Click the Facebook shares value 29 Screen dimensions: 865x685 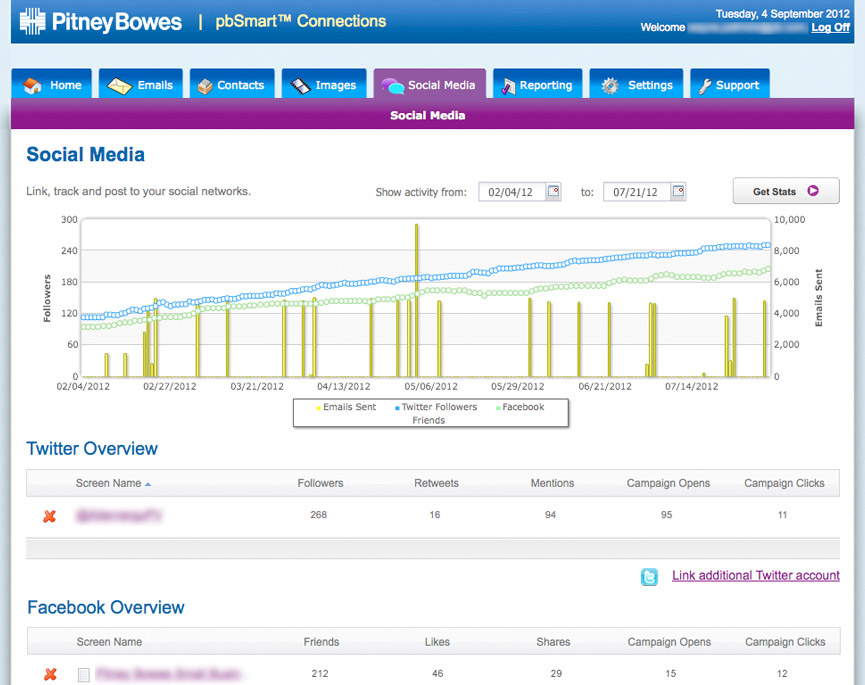[x=556, y=673]
